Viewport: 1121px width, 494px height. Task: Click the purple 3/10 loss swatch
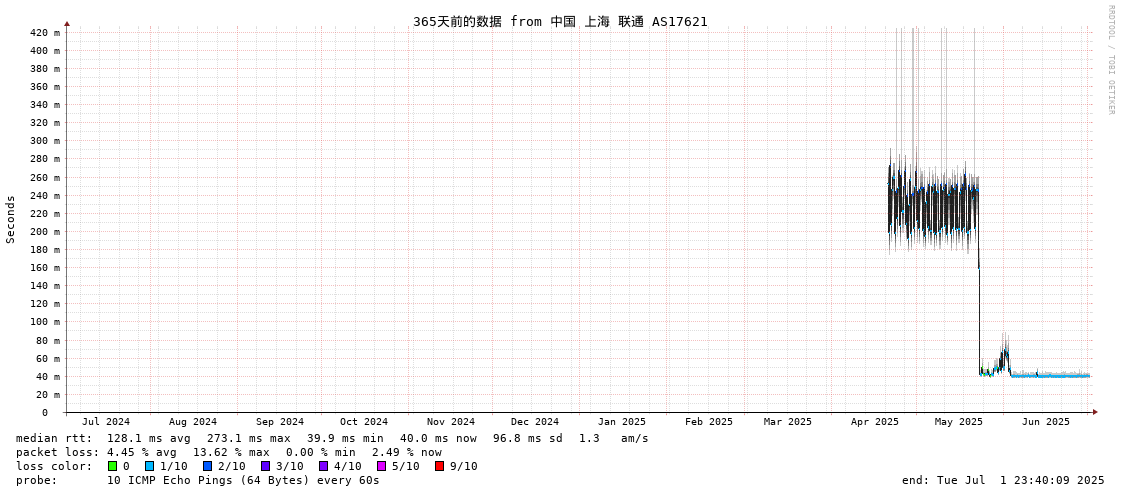tap(265, 466)
